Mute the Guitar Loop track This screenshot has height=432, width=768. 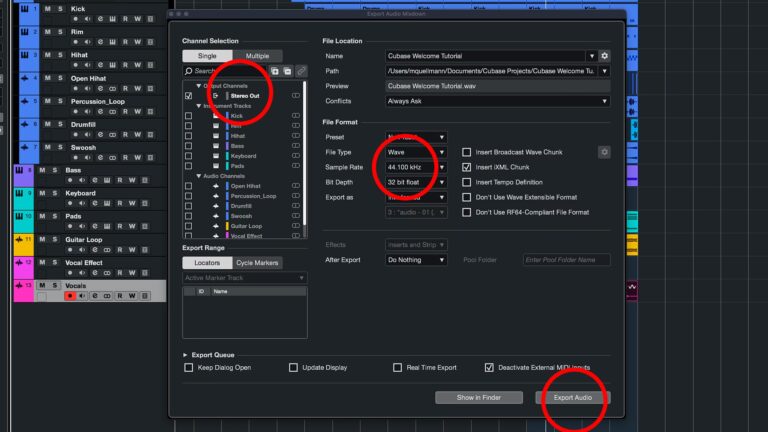(x=43, y=240)
